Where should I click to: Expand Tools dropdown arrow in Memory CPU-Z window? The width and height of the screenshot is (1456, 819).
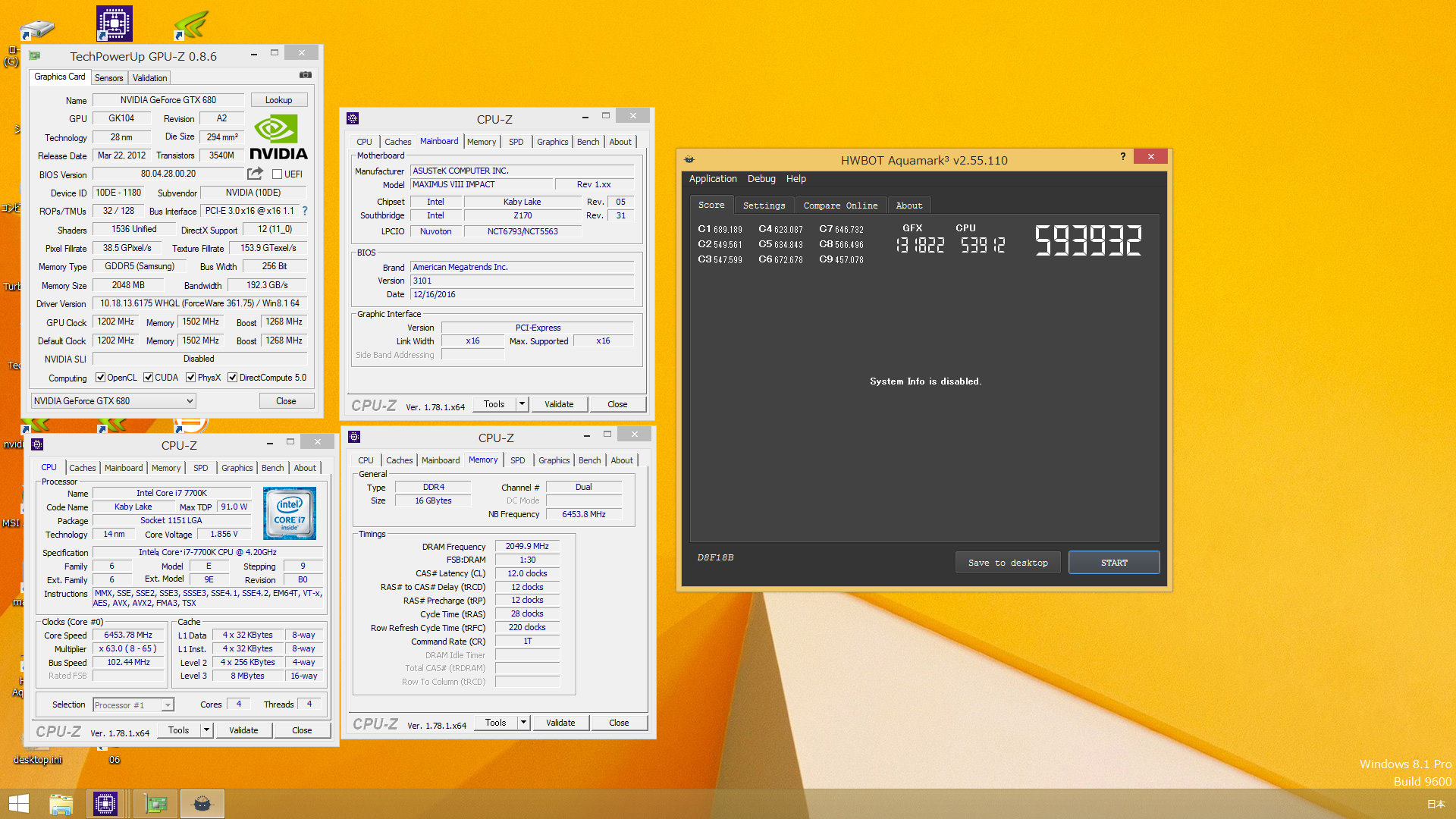coord(523,723)
